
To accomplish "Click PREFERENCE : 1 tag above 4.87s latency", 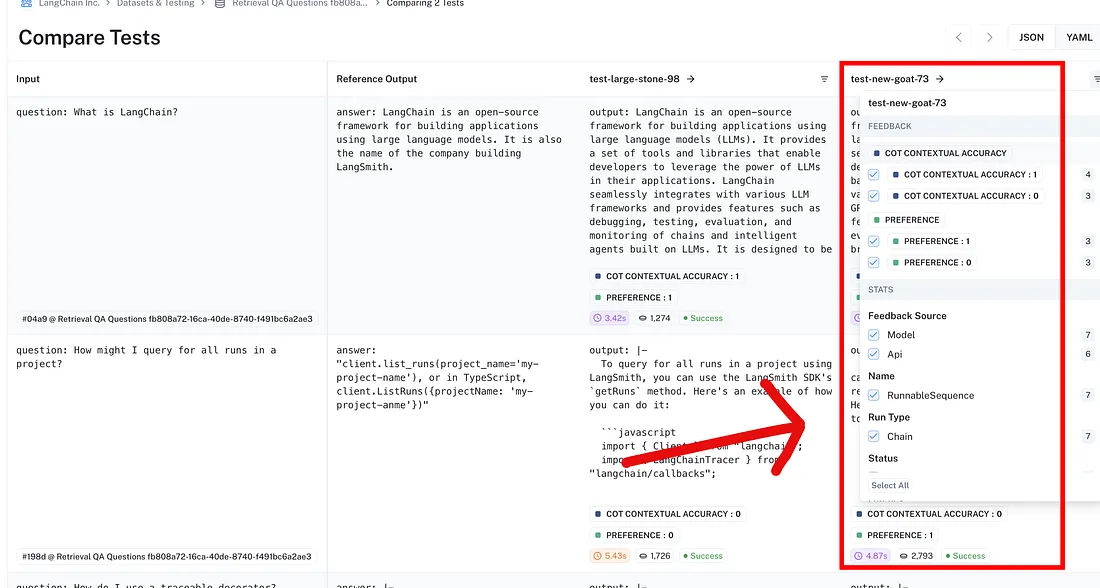I will pyautogui.click(x=894, y=535).
